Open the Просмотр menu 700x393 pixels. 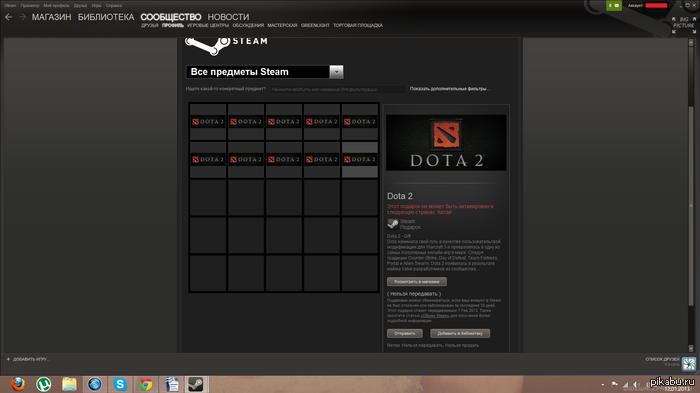coord(29,5)
